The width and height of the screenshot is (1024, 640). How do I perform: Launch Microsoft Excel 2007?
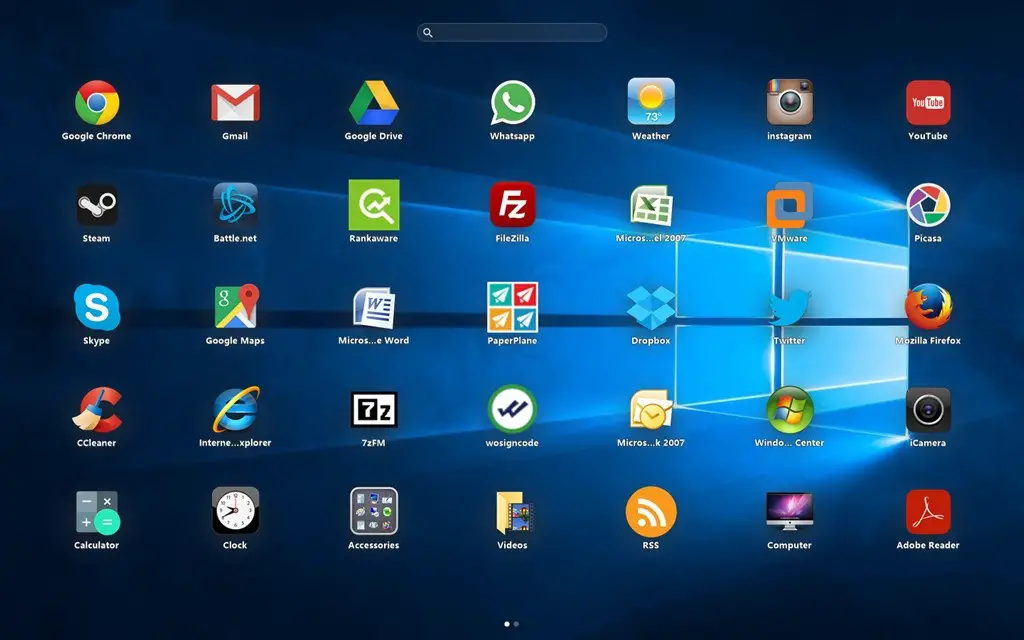point(651,205)
